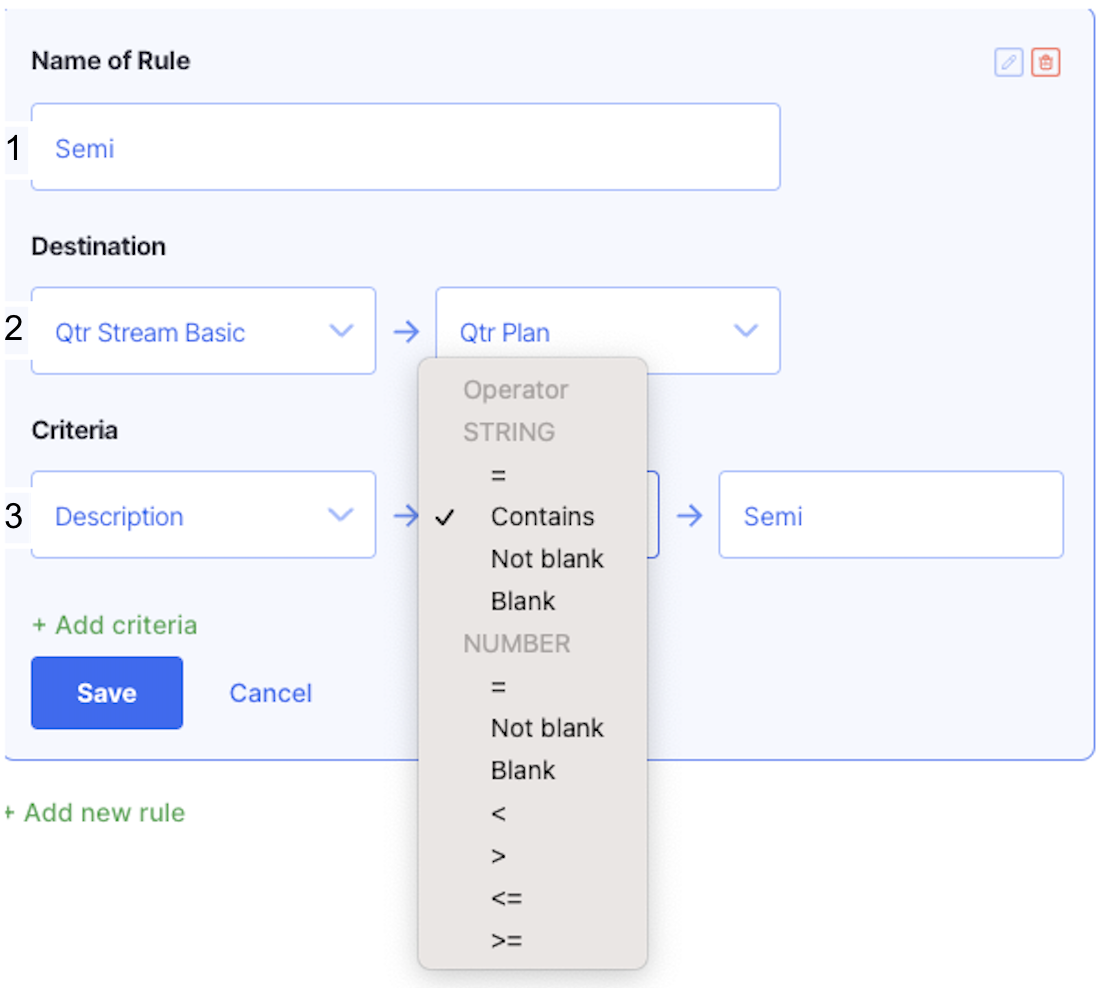This screenshot has height=988, width=1114.
Task: Open the Description criteria dropdown
Action: tap(204, 516)
